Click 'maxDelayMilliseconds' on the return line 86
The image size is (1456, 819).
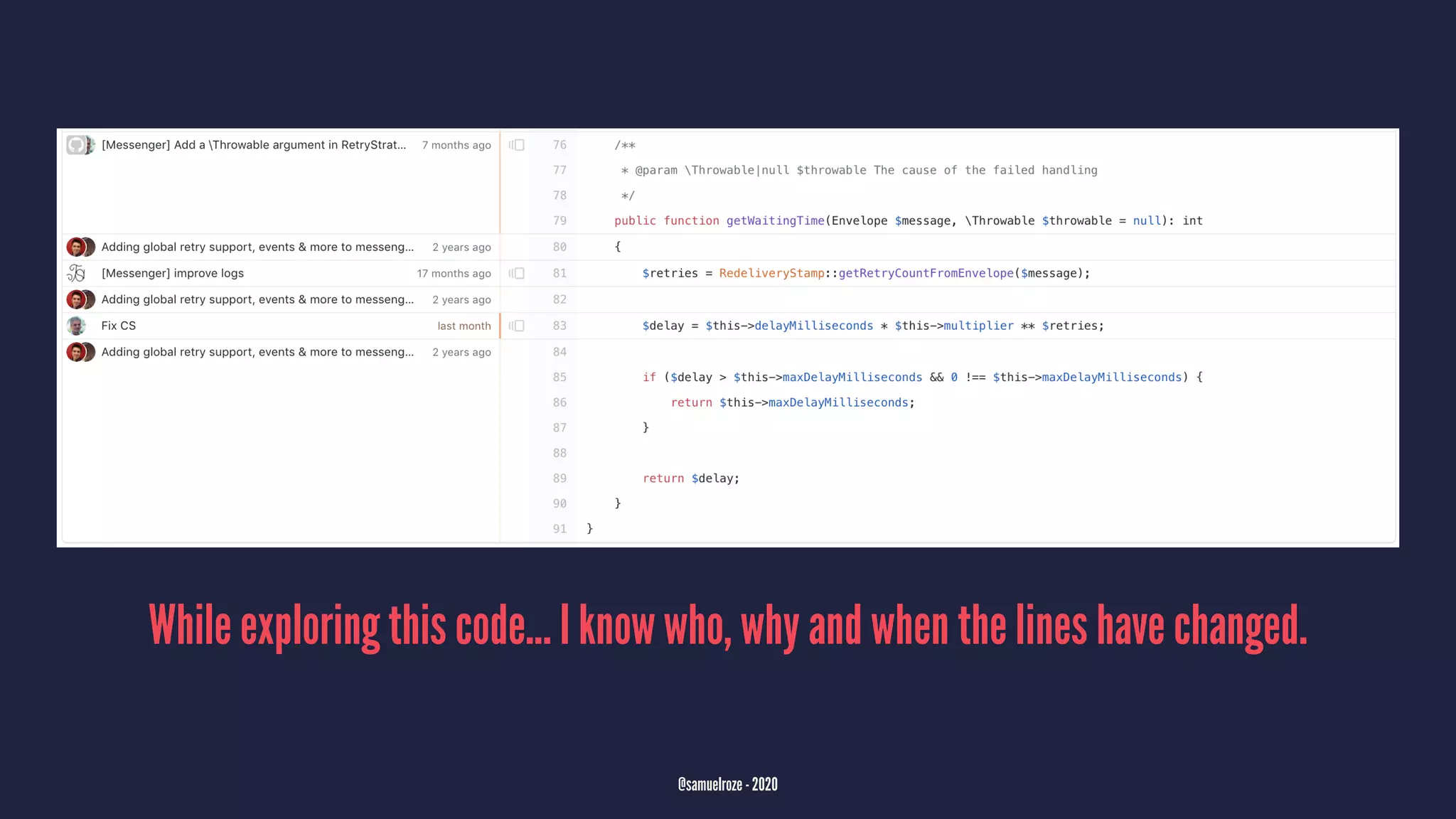(x=838, y=402)
